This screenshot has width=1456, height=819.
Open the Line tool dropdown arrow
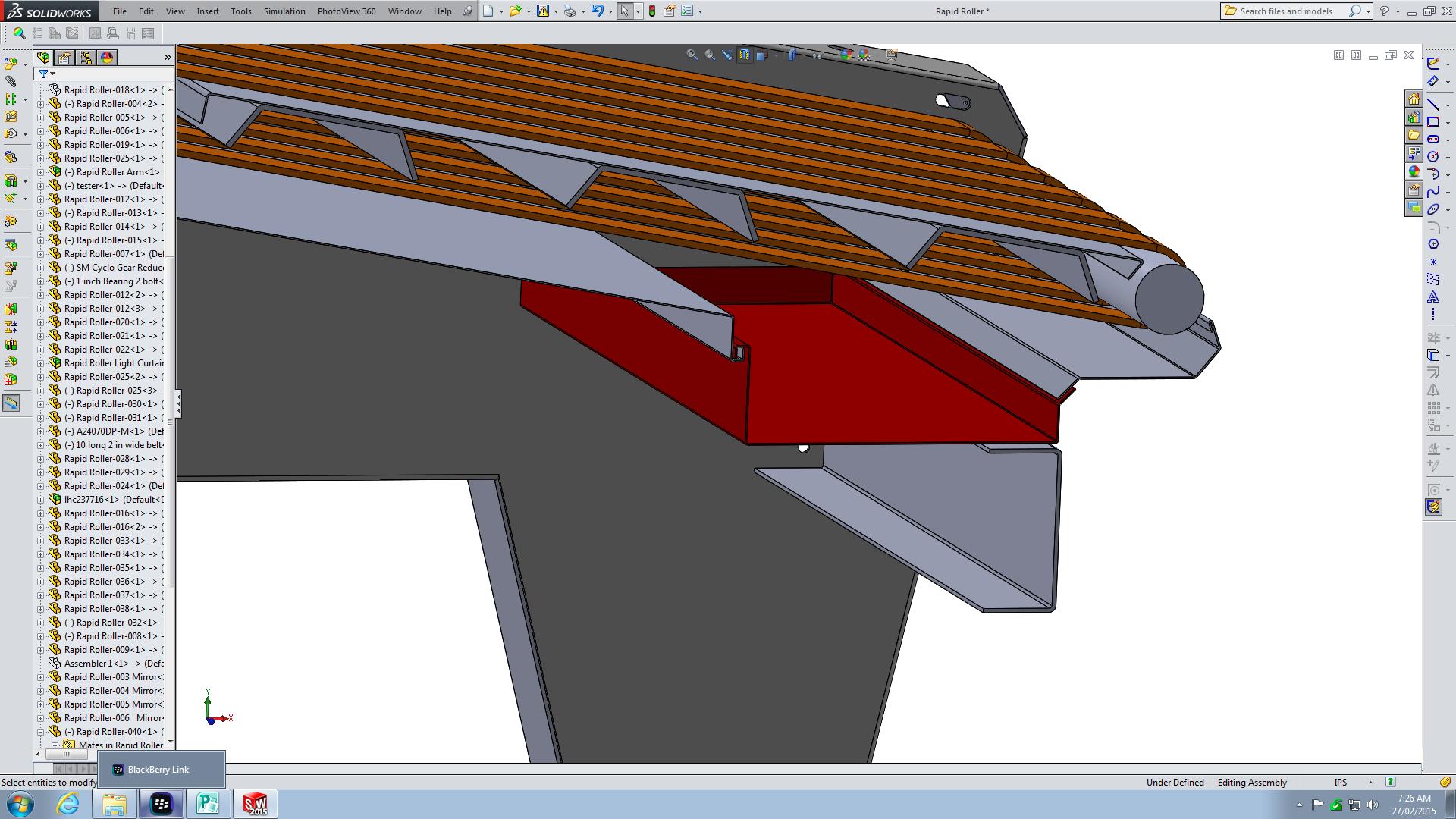(1448, 105)
